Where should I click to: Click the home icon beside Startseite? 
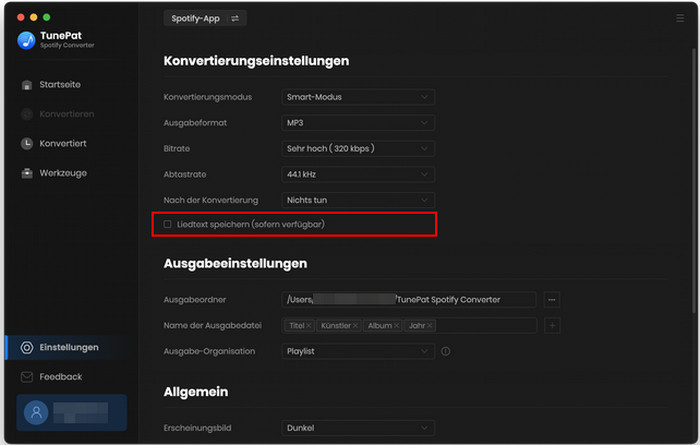[27, 85]
